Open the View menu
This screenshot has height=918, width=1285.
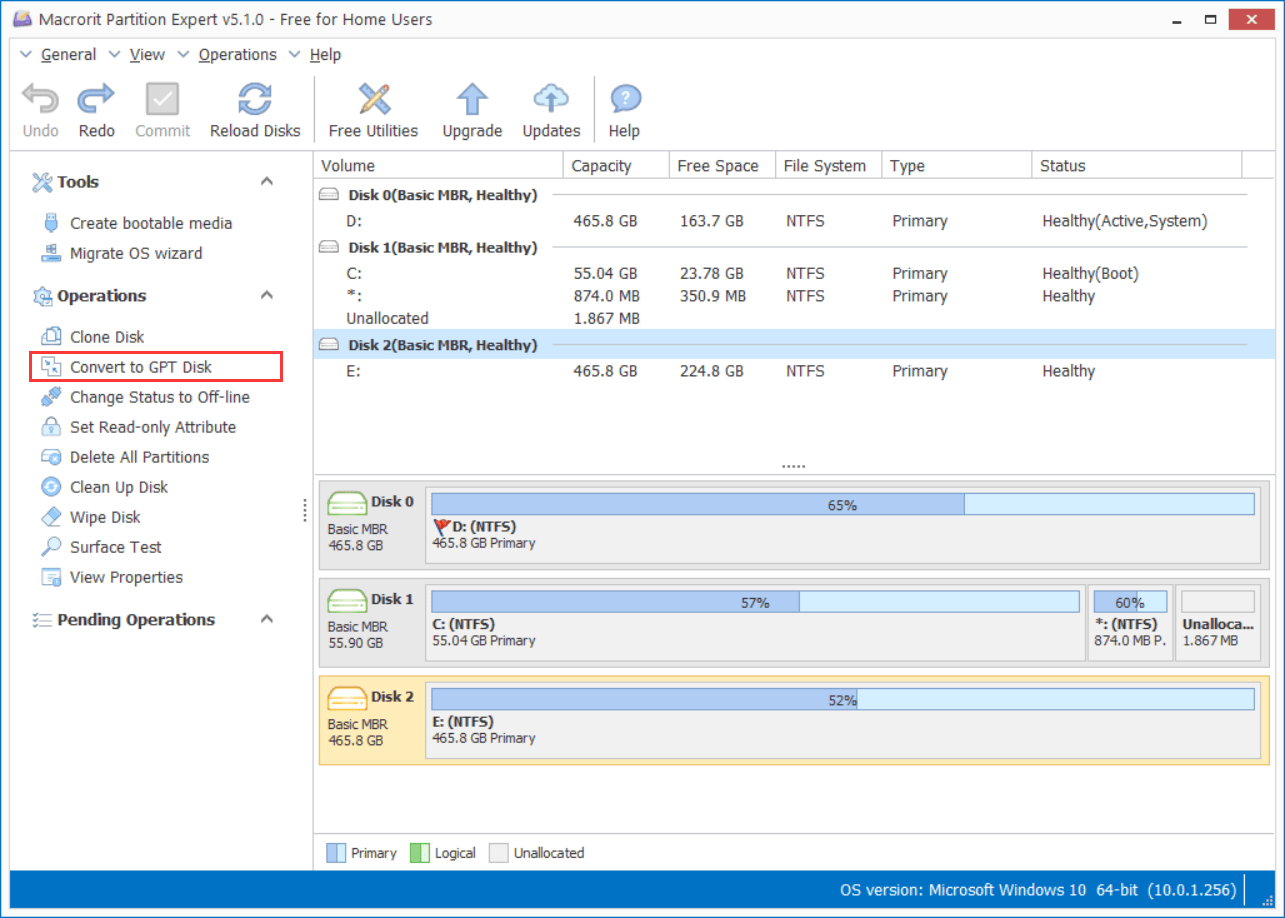[x=147, y=55]
